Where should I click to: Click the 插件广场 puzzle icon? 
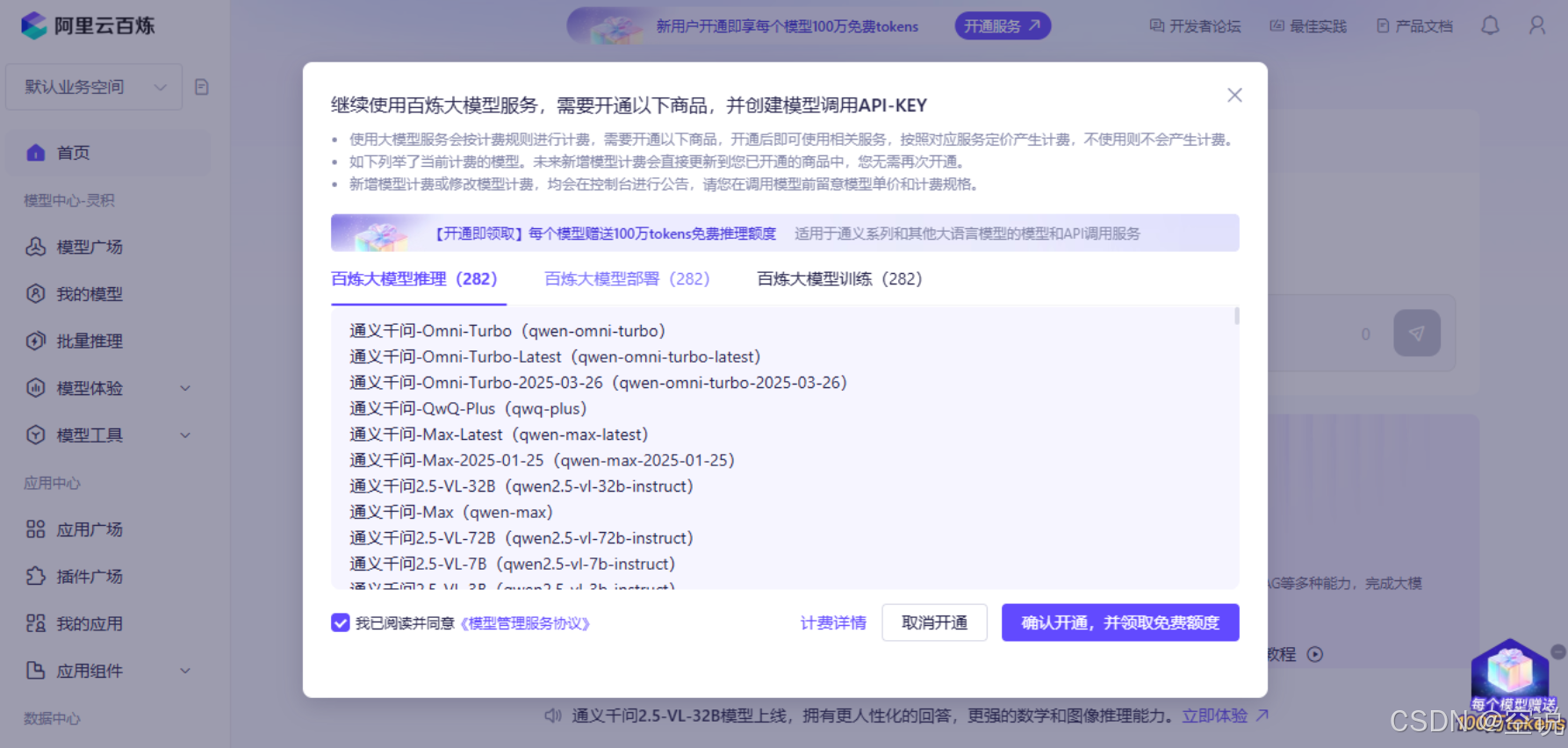coord(36,576)
